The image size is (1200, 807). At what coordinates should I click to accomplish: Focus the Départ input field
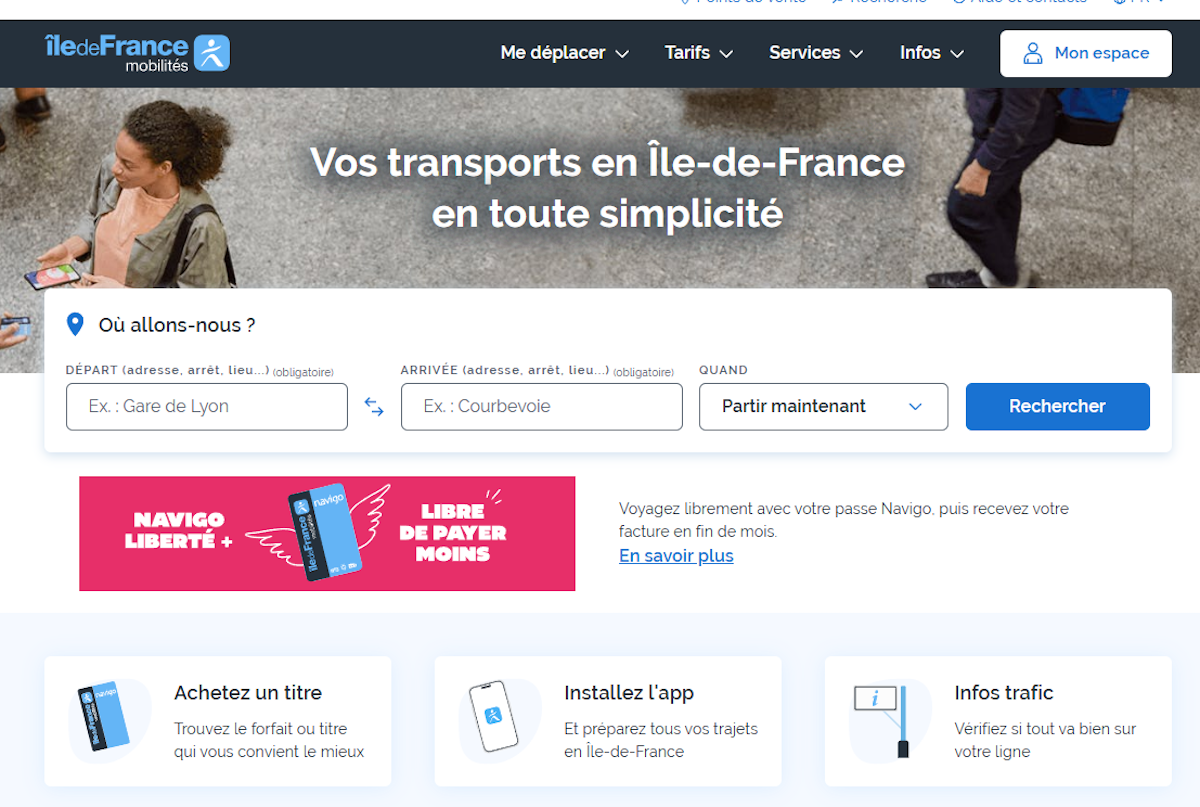[x=207, y=407]
